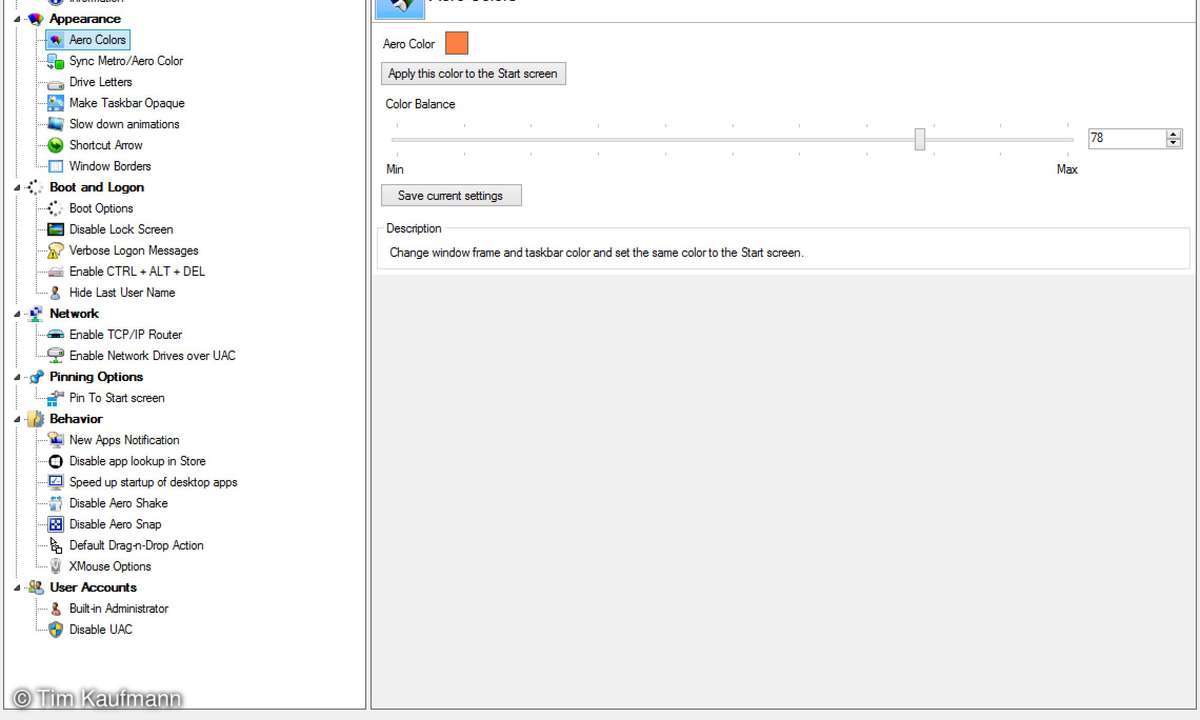Open XMouse Options tweak
Screen dimensions: 1200x720
point(110,566)
